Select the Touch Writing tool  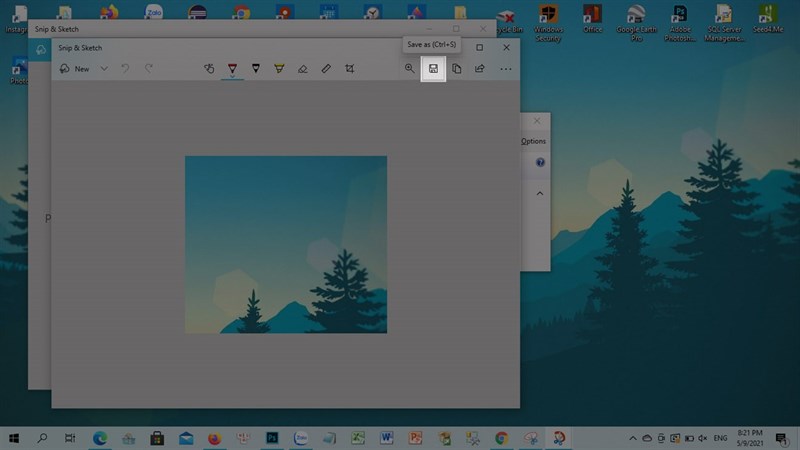(209, 69)
